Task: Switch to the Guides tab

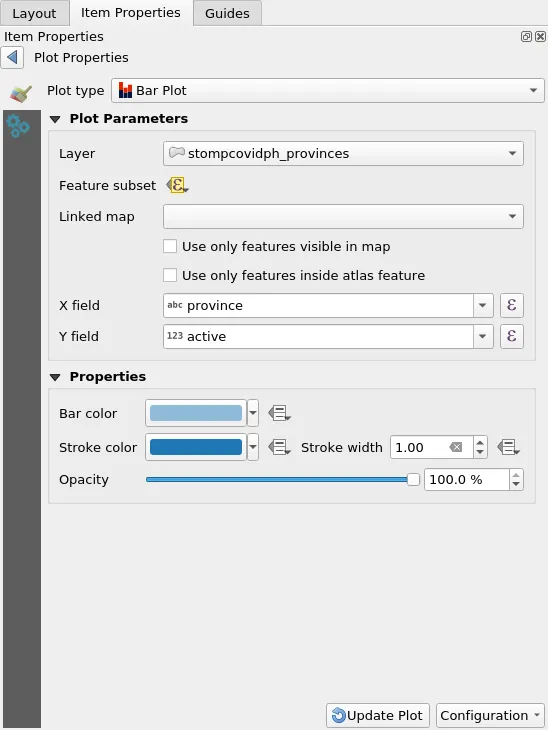Action: (x=227, y=13)
